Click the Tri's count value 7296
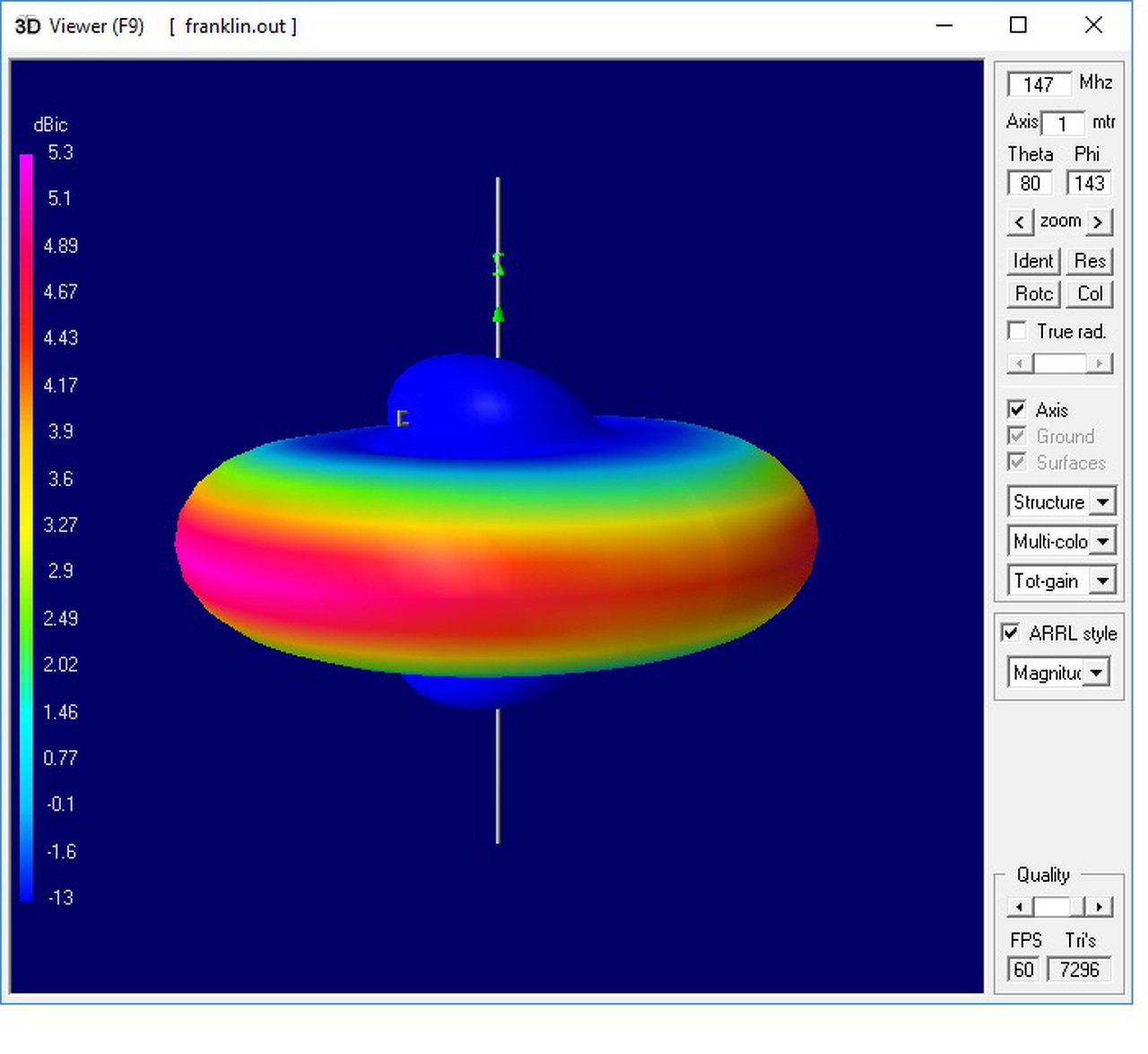 pyautogui.click(x=1079, y=970)
